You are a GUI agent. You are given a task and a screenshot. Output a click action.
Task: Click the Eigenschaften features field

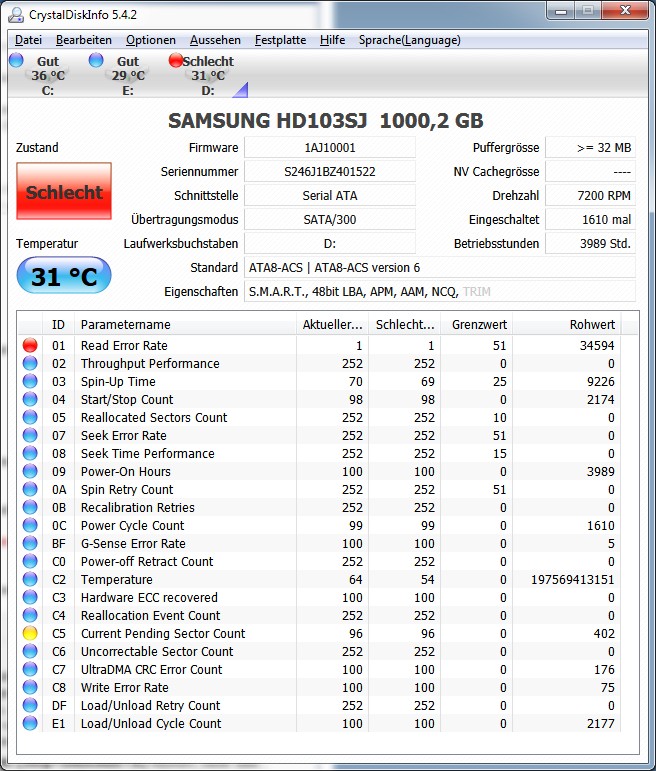coord(440,292)
